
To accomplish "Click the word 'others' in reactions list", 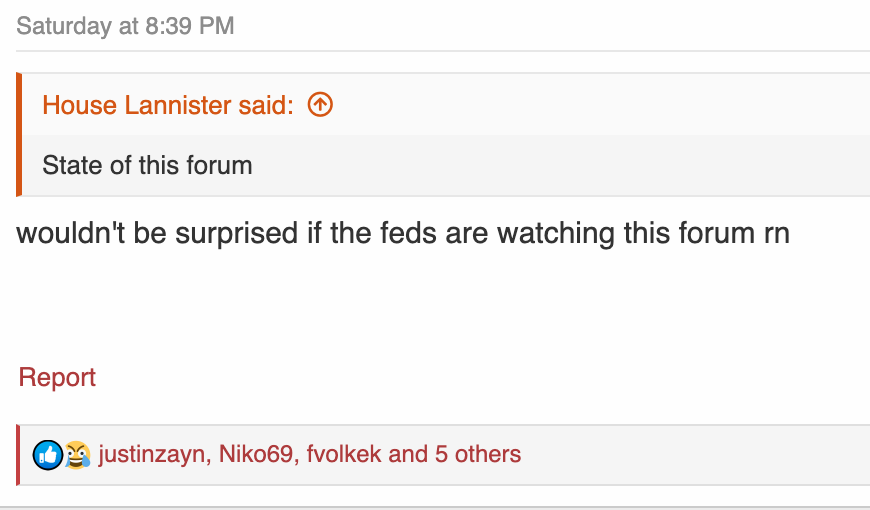I will 488,454.
